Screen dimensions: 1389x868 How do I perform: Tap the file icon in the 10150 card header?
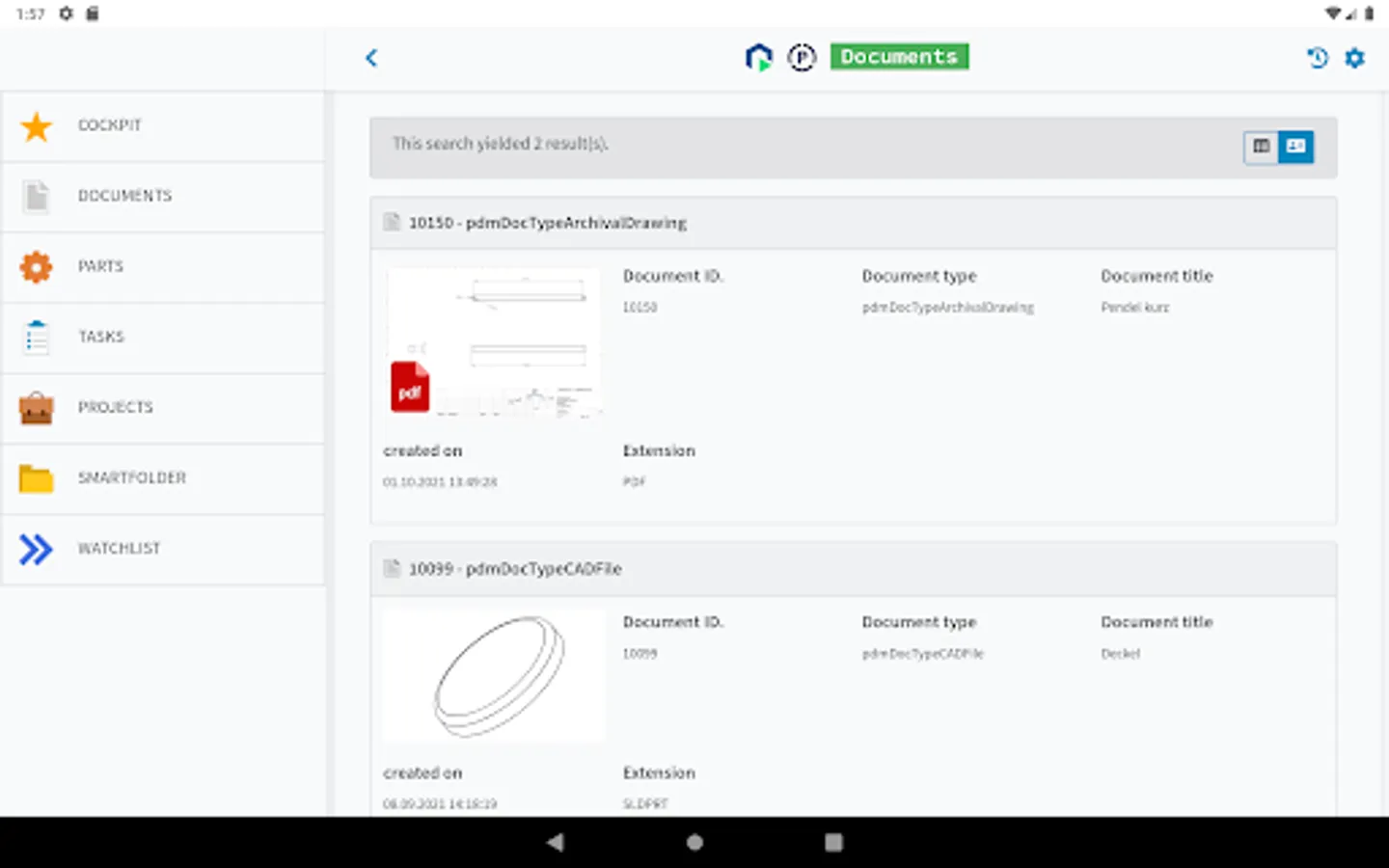tap(392, 222)
